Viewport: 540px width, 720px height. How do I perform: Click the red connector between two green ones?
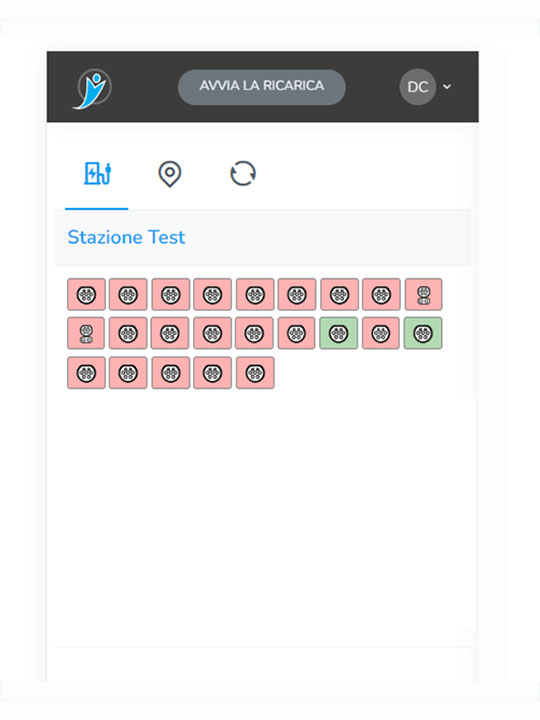(x=381, y=333)
